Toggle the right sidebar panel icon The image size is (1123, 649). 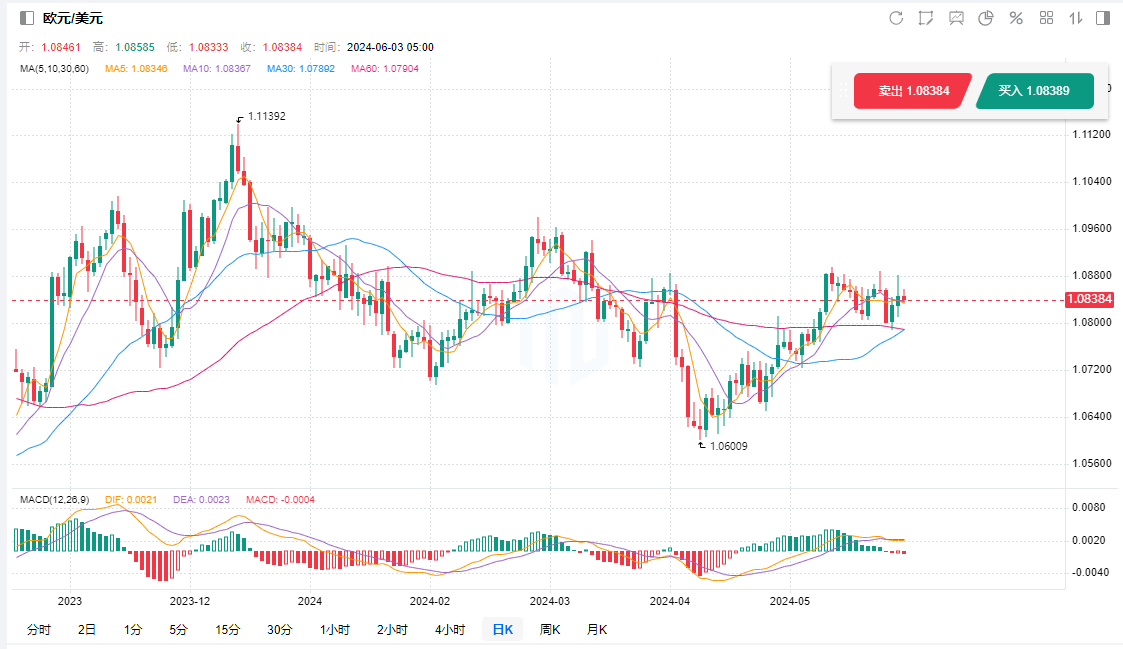coord(1103,18)
